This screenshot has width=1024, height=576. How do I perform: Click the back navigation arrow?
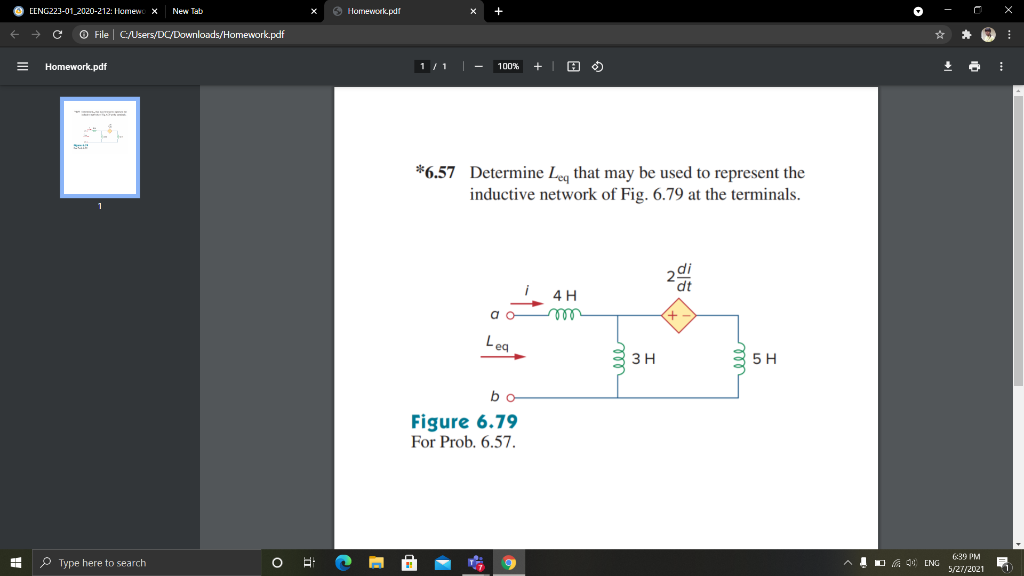(12, 32)
